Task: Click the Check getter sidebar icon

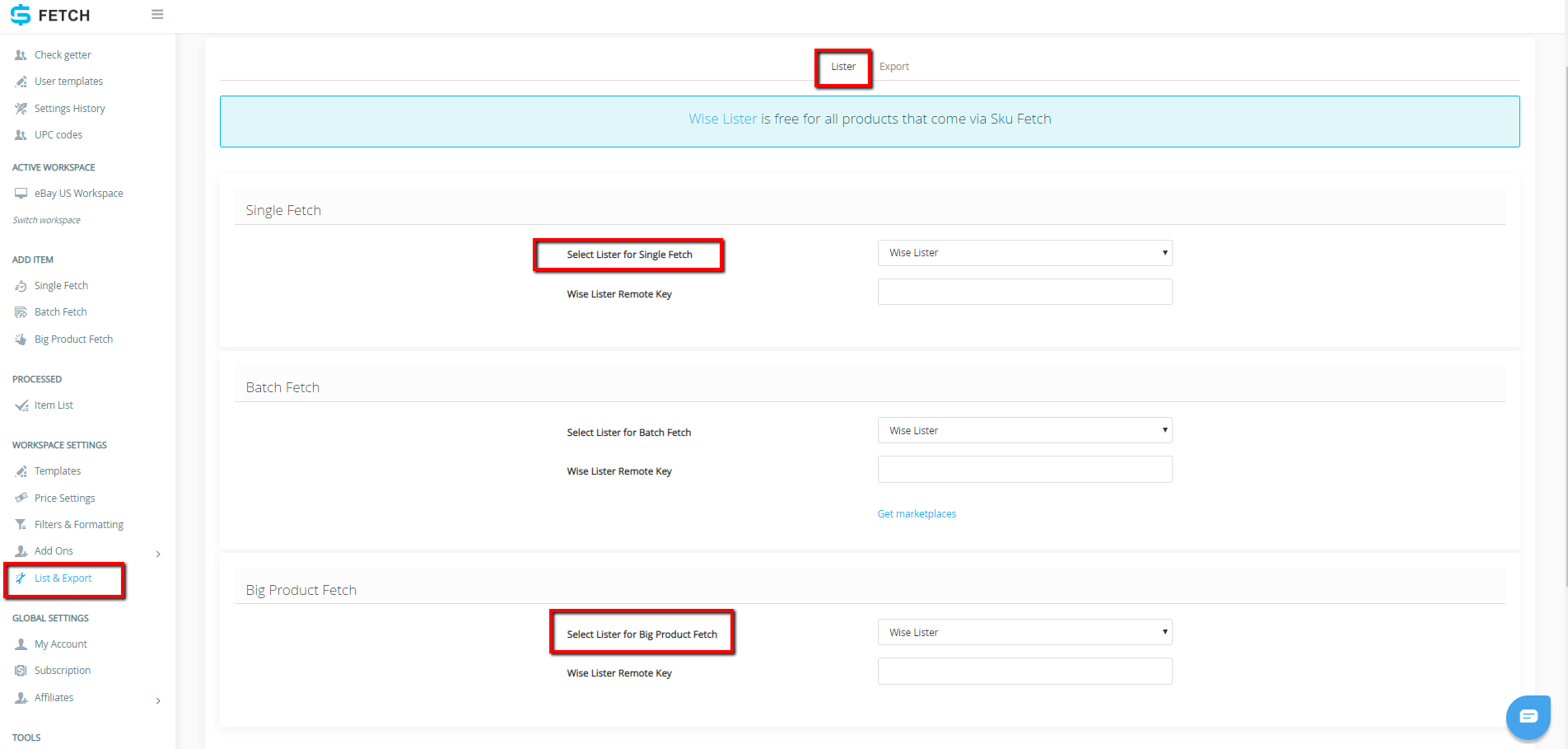Action: coord(21,55)
